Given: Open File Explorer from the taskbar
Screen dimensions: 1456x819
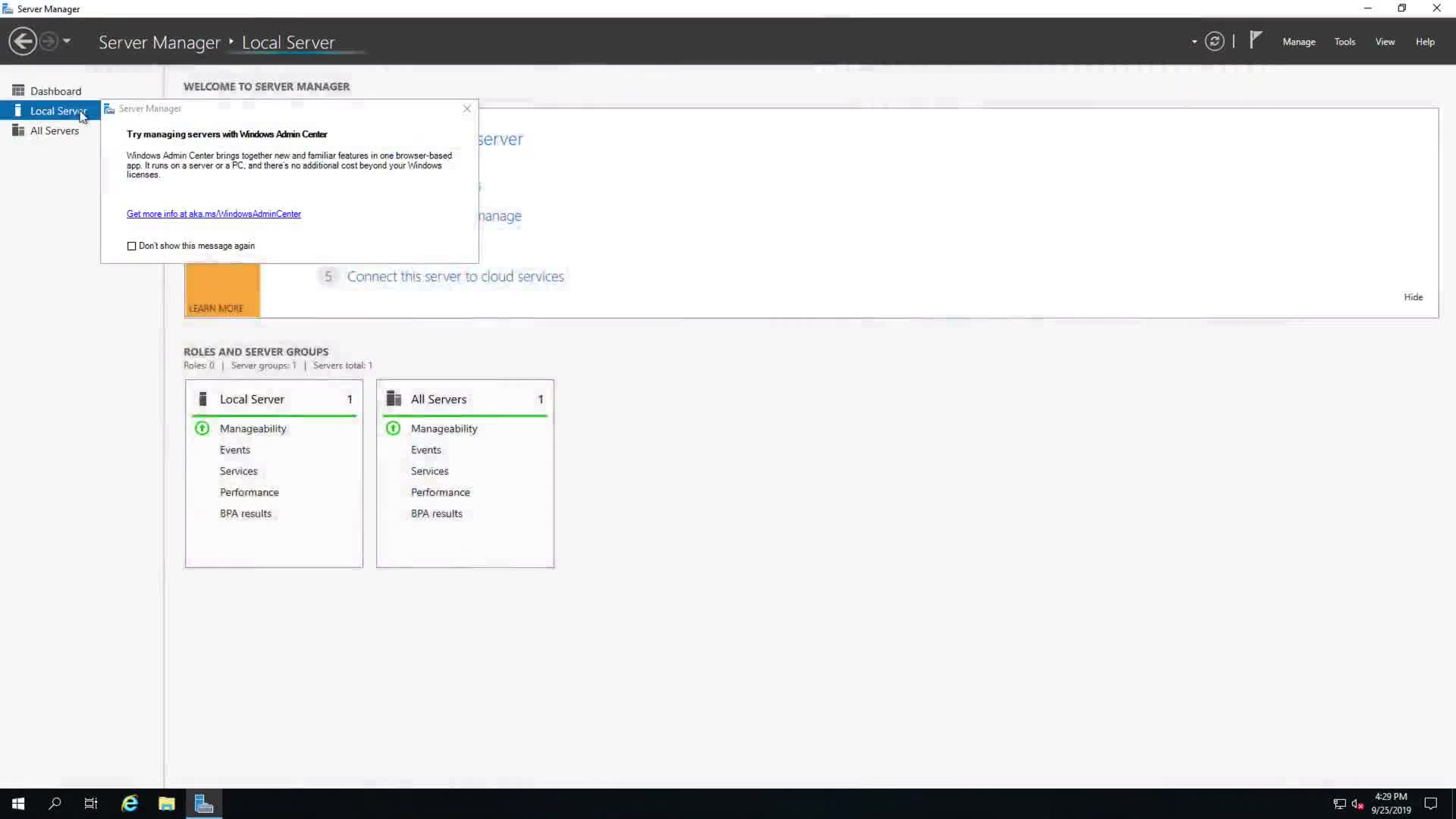Looking at the screenshot, I should 167,804.
